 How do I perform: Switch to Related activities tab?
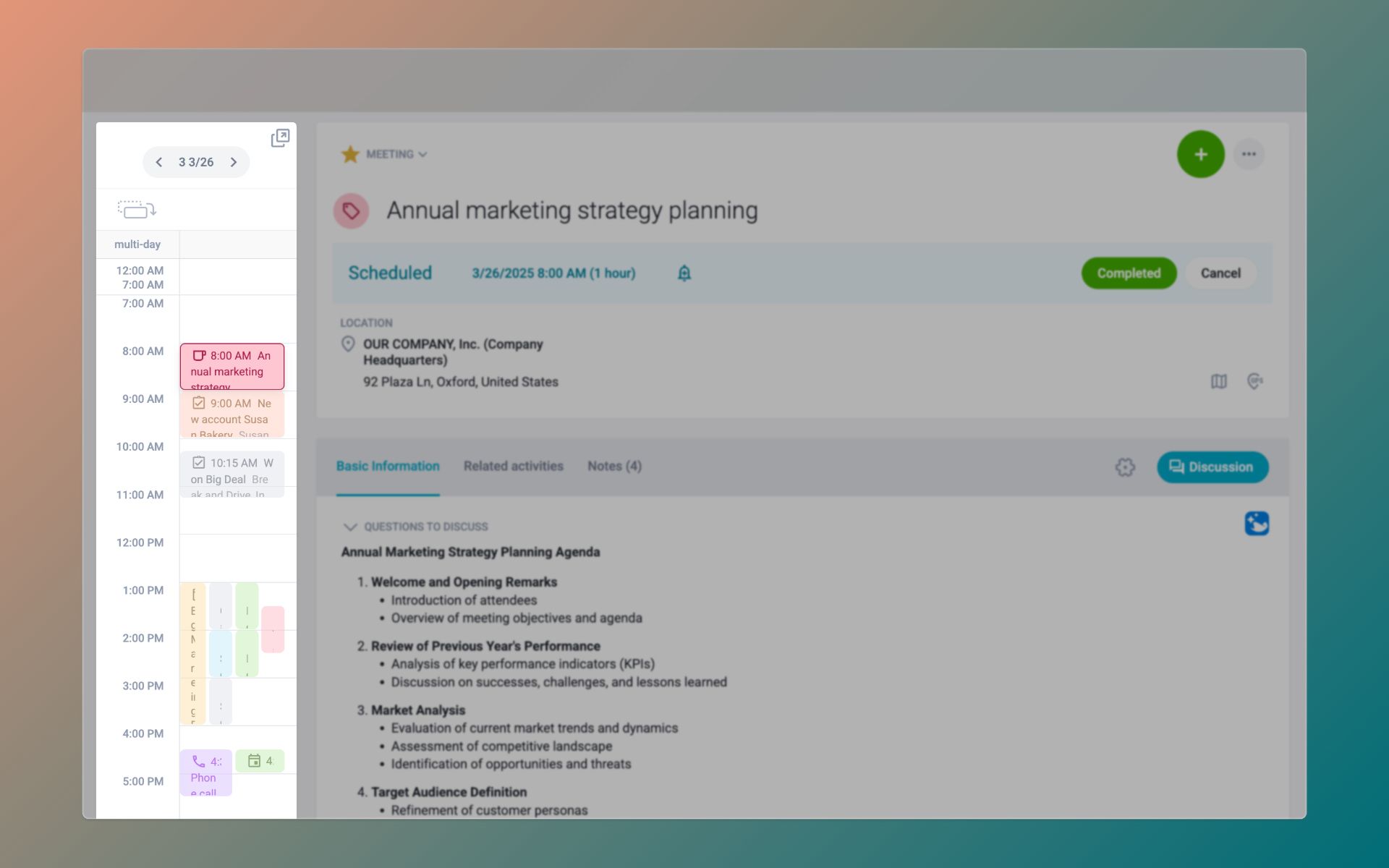pos(513,467)
